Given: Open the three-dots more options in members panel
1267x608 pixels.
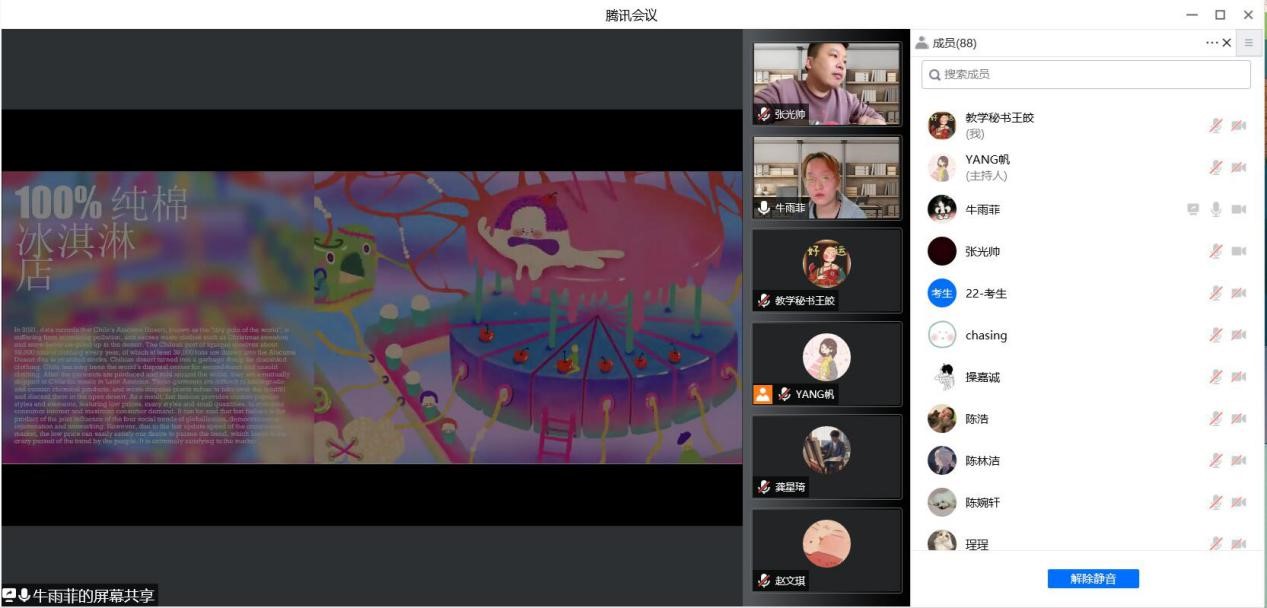Looking at the screenshot, I should 1212,43.
